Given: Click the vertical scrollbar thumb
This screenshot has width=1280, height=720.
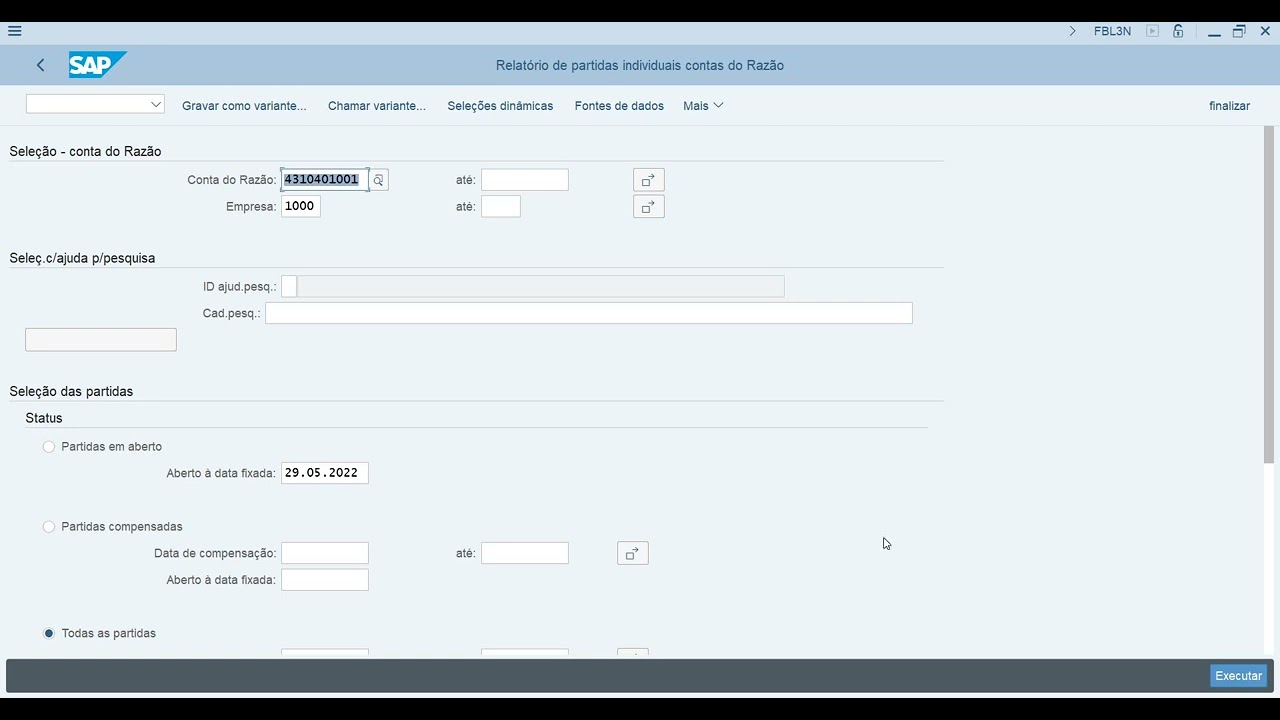Looking at the screenshot, I should click(x=1270, y=294).
